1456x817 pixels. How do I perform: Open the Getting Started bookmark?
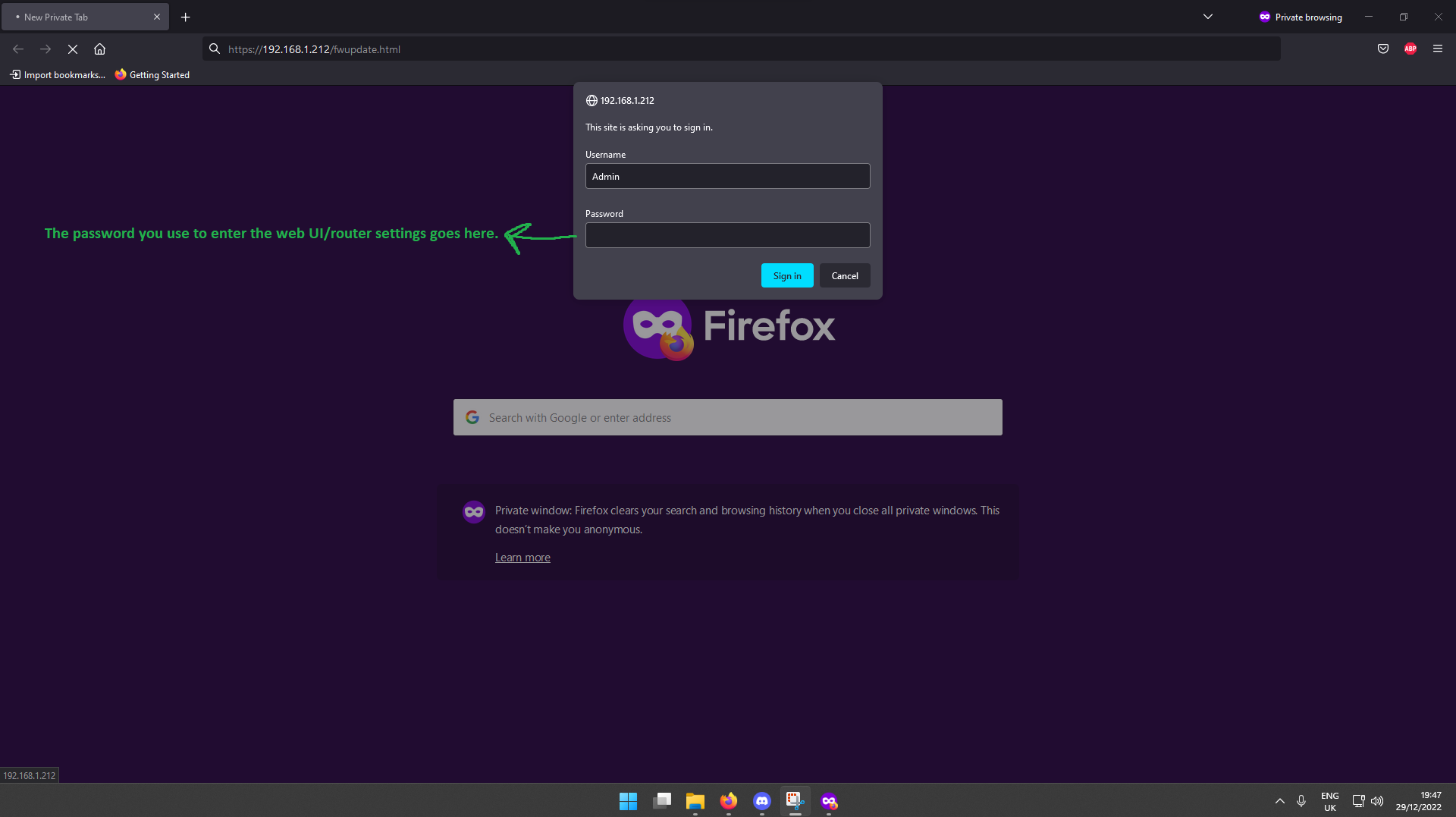pos(152,74)
